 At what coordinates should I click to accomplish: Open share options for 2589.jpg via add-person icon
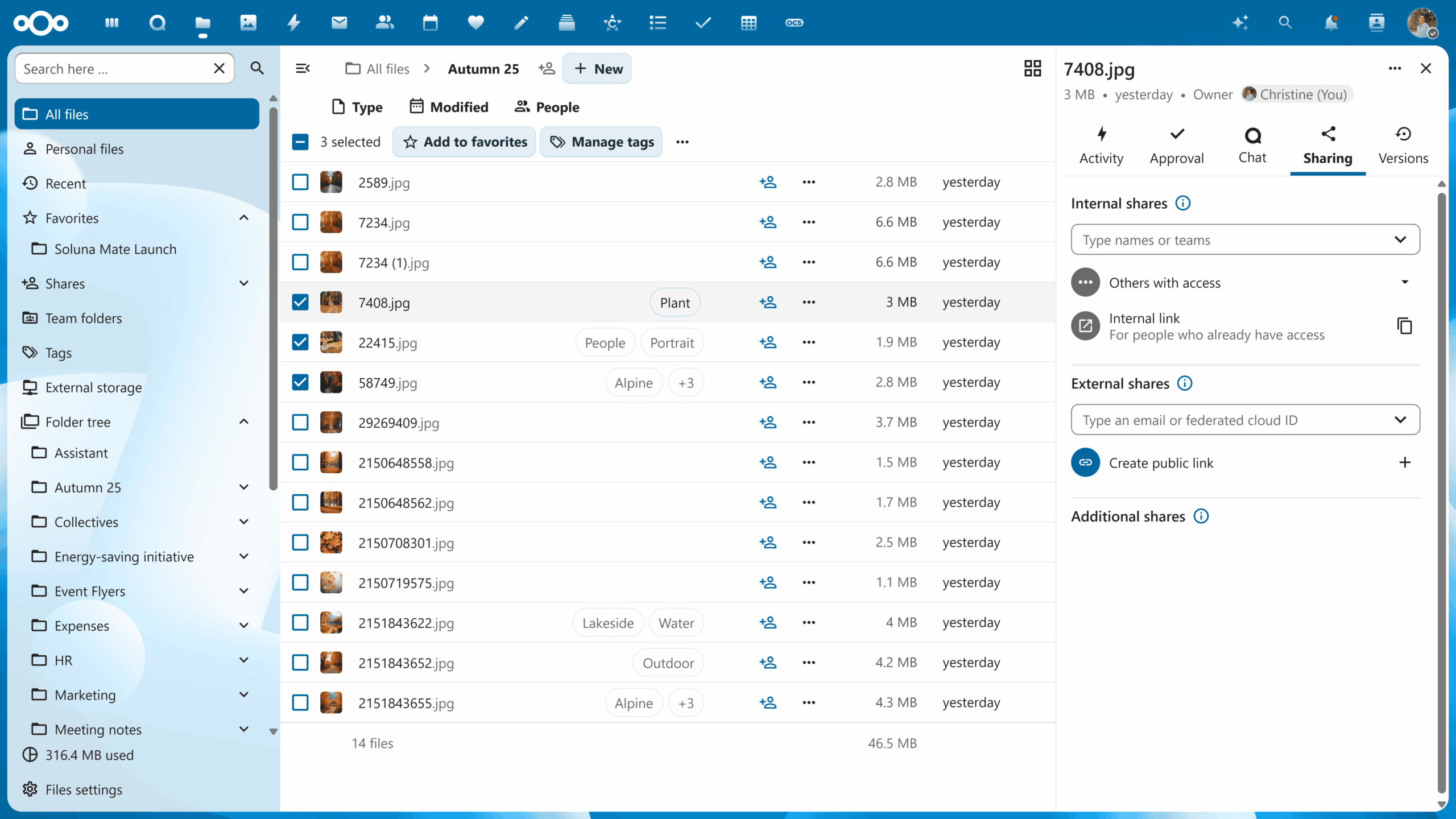tap(768, 182)
